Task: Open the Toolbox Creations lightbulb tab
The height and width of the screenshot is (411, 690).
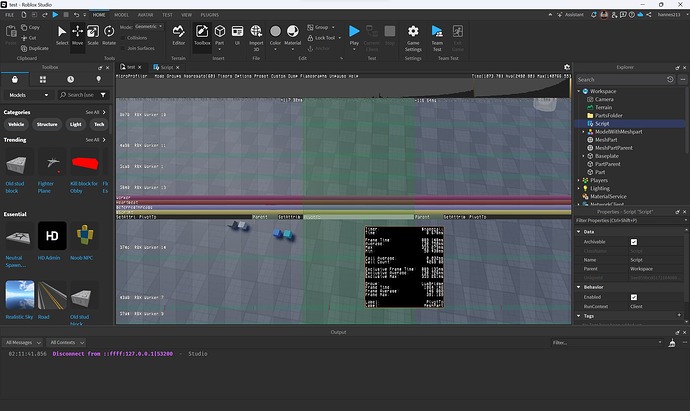Action: [x=98, y=79]
